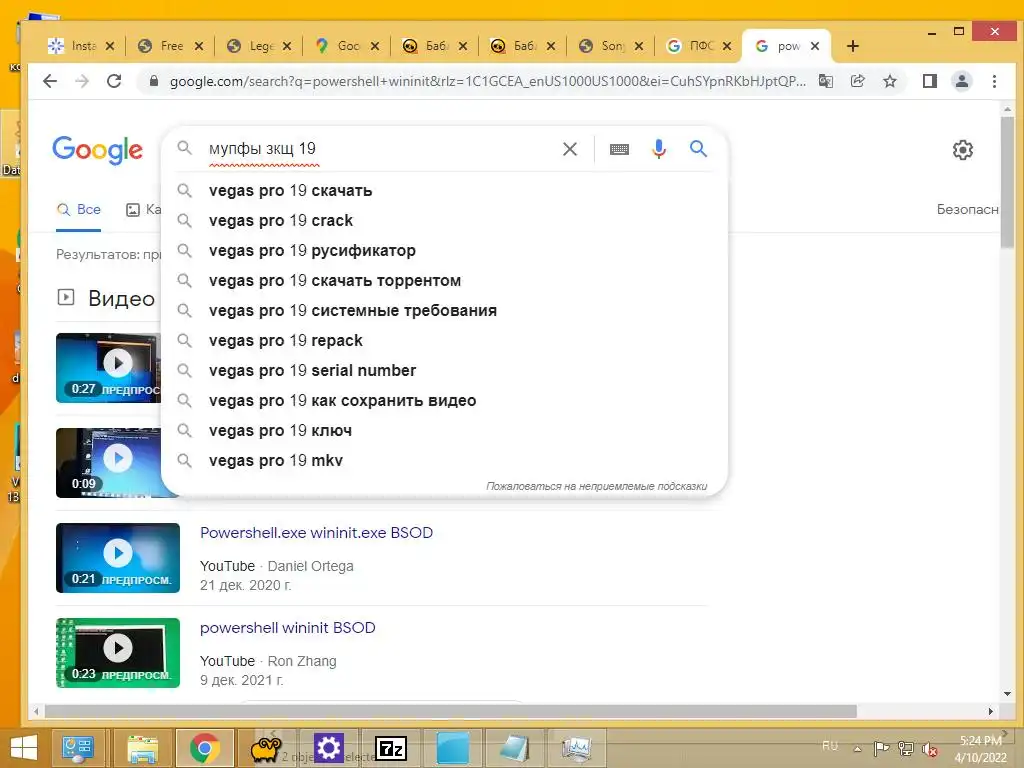The width and height of the screenshot is (1024, 768).
Task: Click the translate page icon in address bar
Action: point(825,81)
